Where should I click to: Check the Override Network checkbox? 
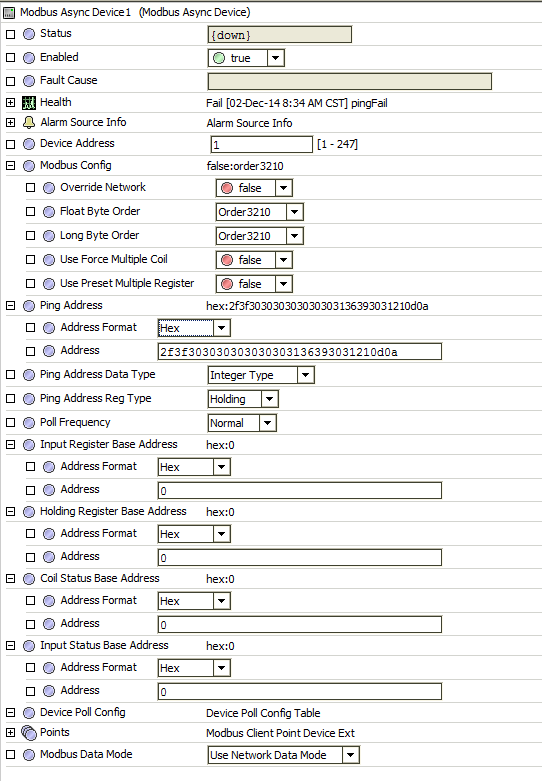[x=30, y=188]
